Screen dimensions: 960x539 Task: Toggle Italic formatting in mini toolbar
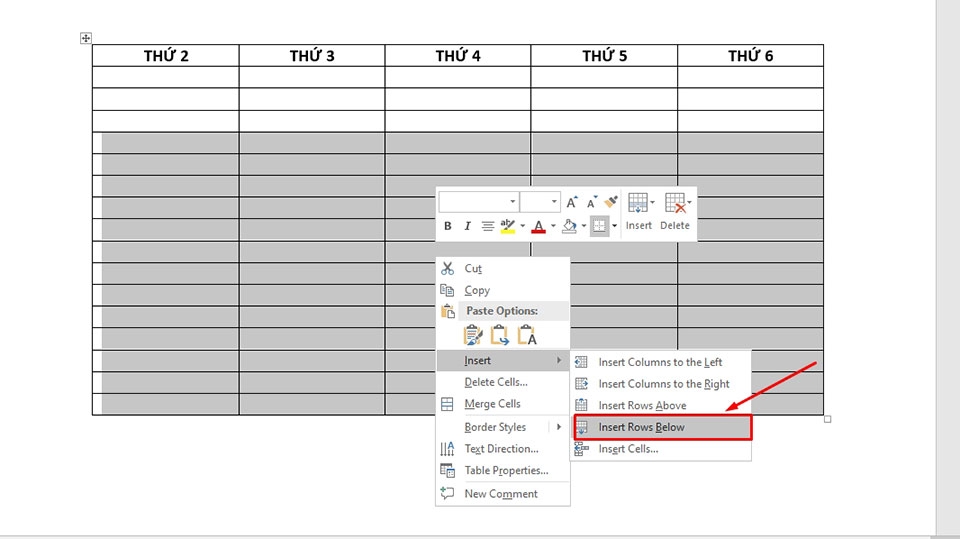coord(467,226)
